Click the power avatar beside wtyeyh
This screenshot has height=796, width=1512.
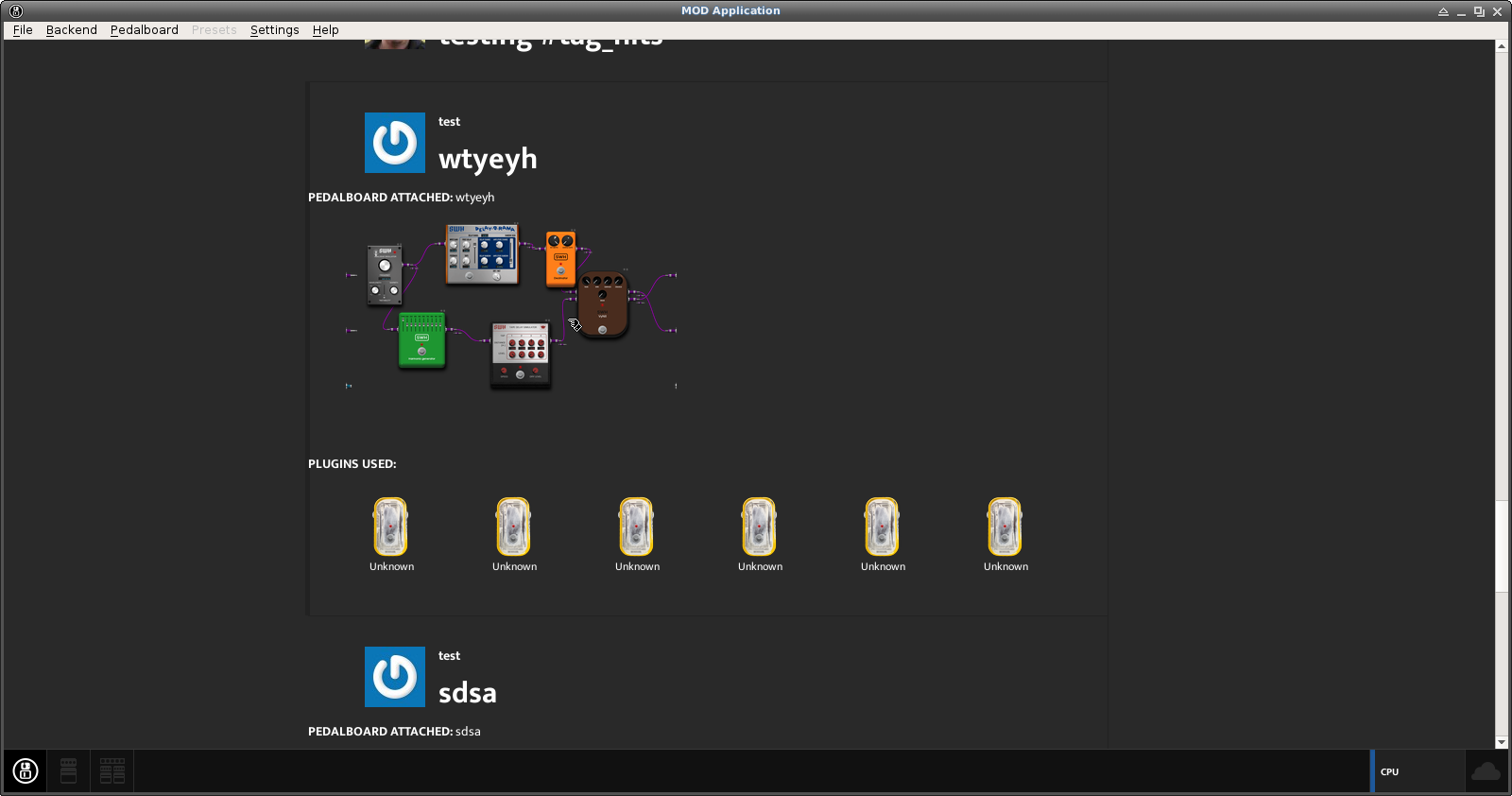[x=395, y=143]
